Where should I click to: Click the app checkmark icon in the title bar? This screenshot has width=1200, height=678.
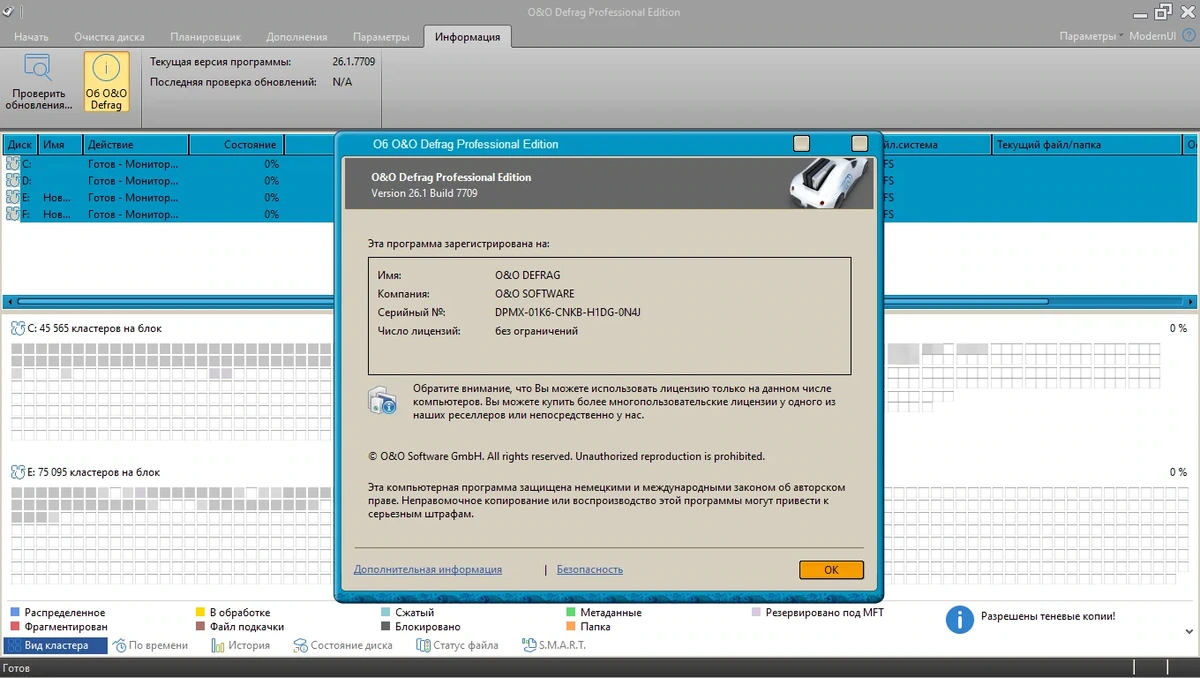(x=9, y=12)
